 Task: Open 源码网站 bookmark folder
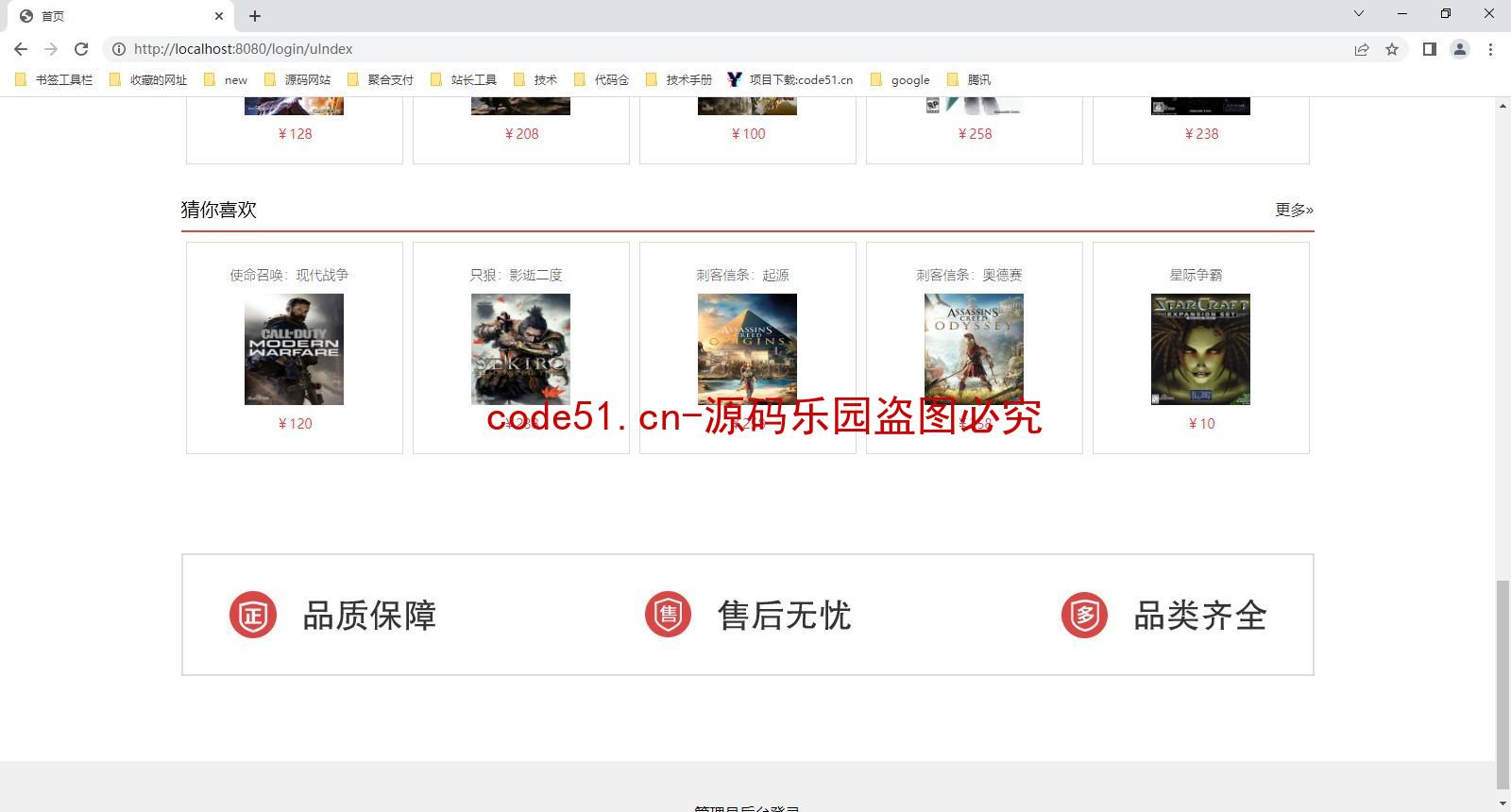(298, 80)
